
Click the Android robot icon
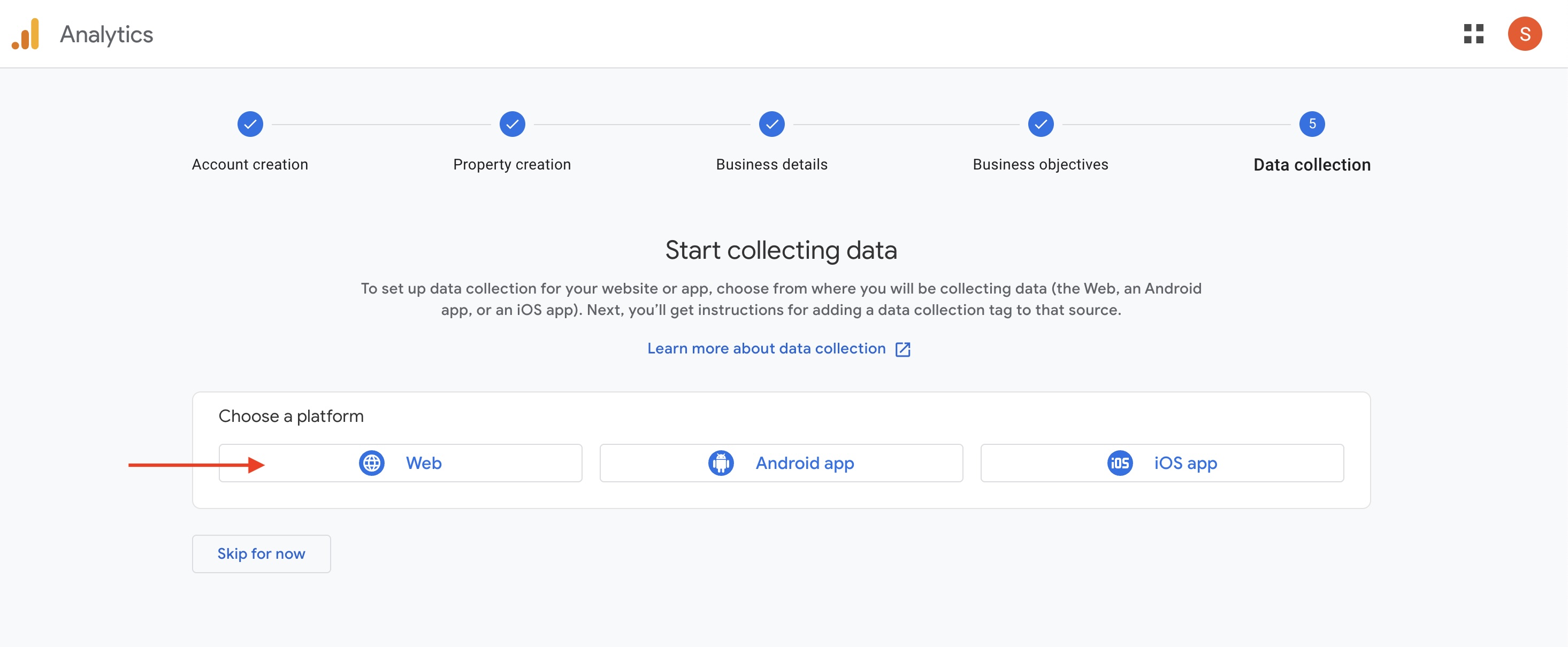[721, 463]
